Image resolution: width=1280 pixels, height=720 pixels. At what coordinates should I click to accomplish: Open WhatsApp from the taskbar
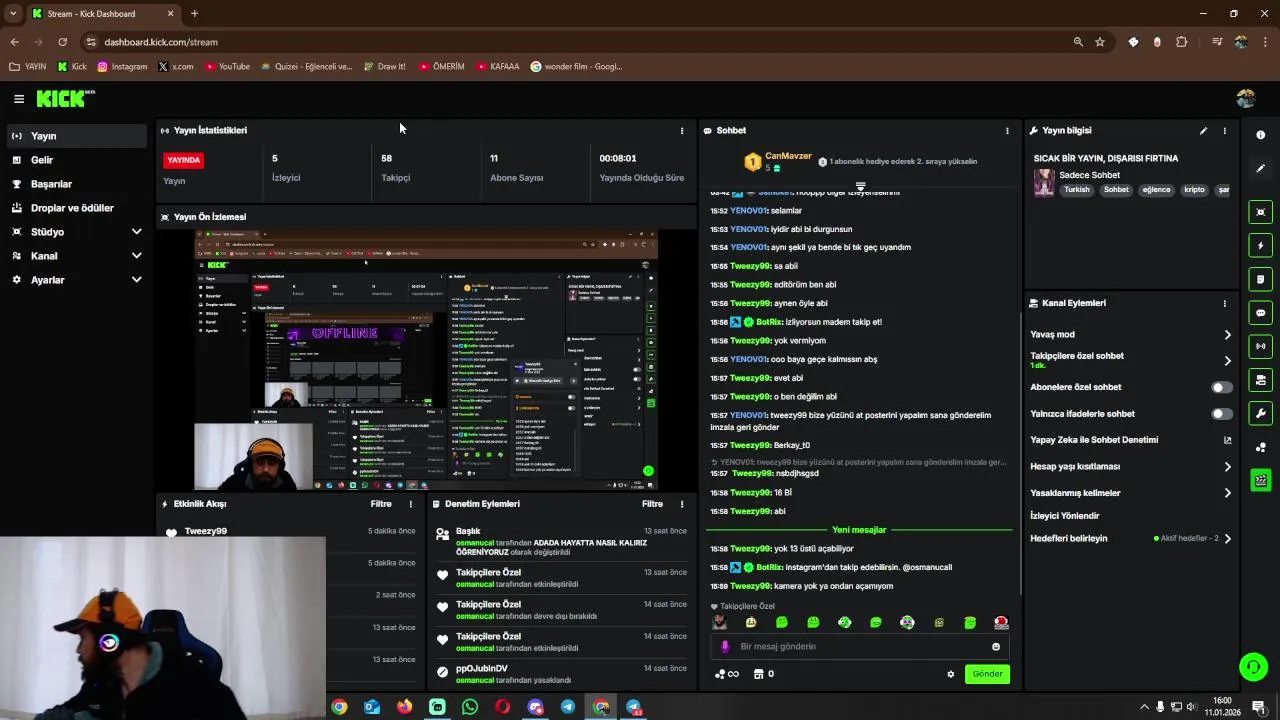[470, 707]
